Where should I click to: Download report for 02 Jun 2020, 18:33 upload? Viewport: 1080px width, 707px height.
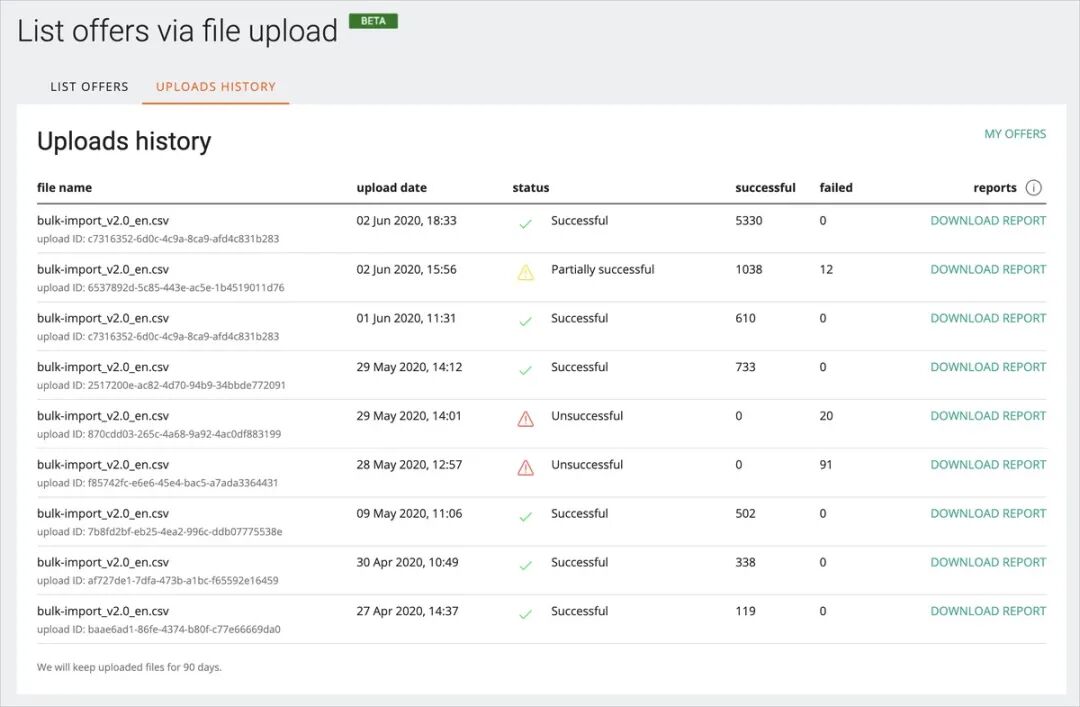[988, 221]
